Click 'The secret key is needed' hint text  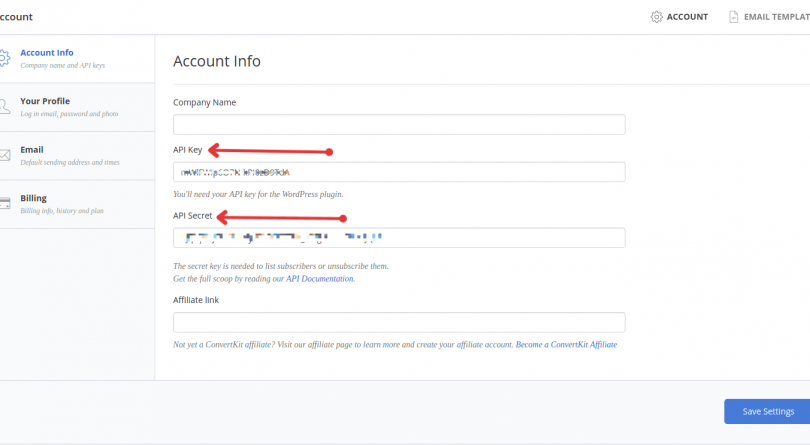pos(281,266)
